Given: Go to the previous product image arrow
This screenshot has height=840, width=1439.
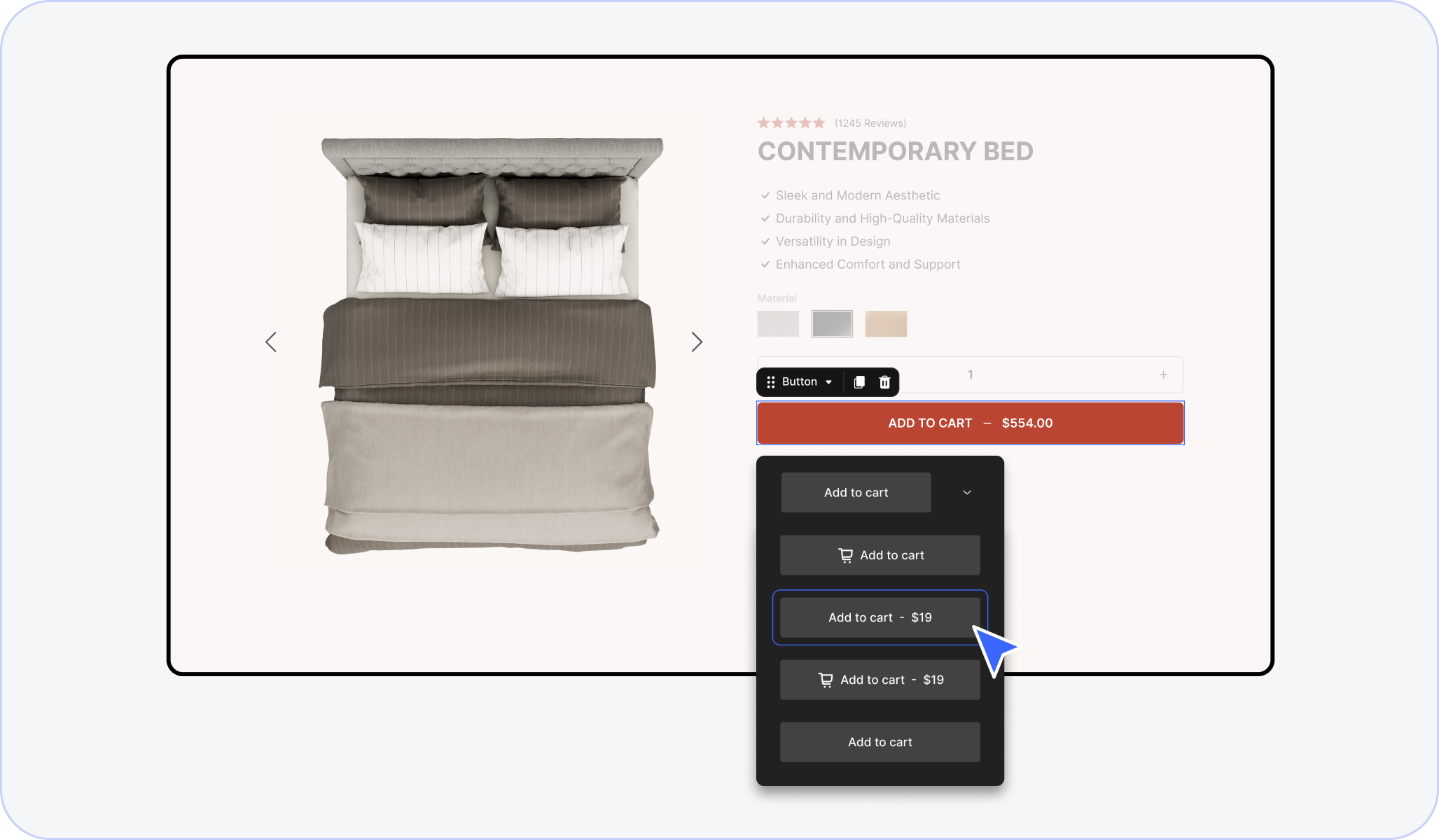Looking at the screenshot, I should coord(271,342).
